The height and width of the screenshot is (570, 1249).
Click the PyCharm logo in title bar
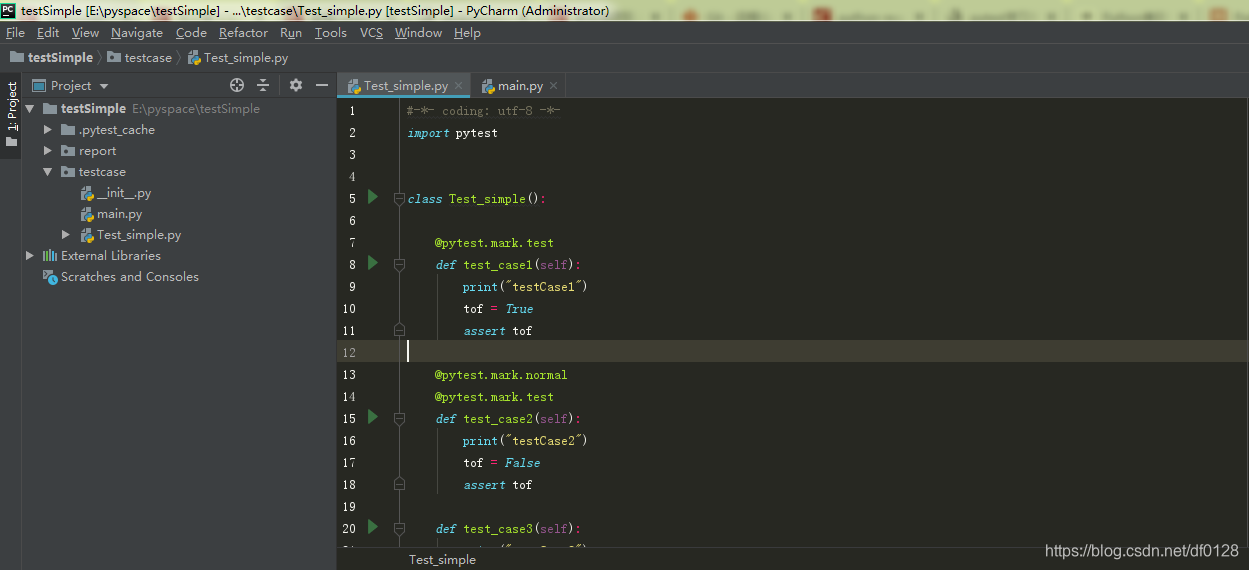pyautogui.click(x=8, y=10)
